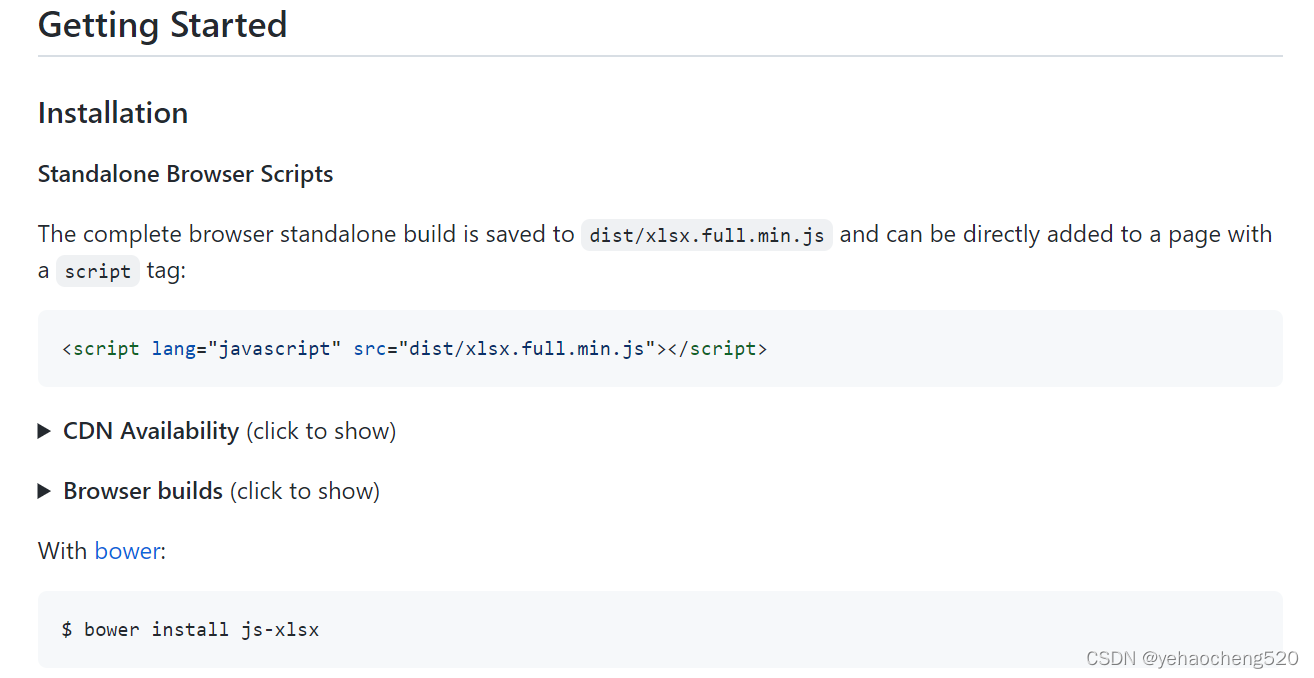Image resolution: width=1314 pixels, height=678 pixels.
Task: Click the Browser builds summary text
Action: (x=143, y=491)
